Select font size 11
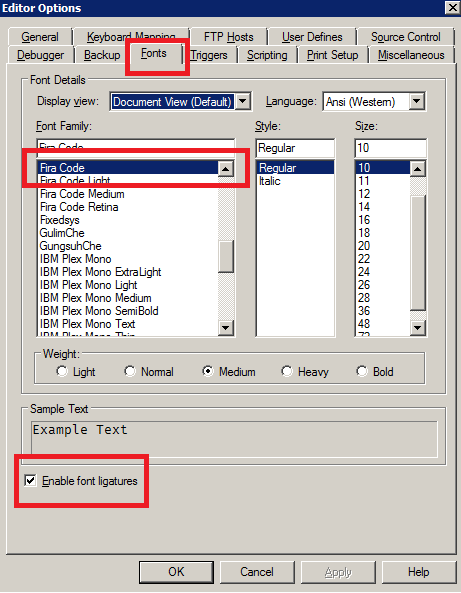The width and height of the screenshot is (461, 593). click(383, 181)
